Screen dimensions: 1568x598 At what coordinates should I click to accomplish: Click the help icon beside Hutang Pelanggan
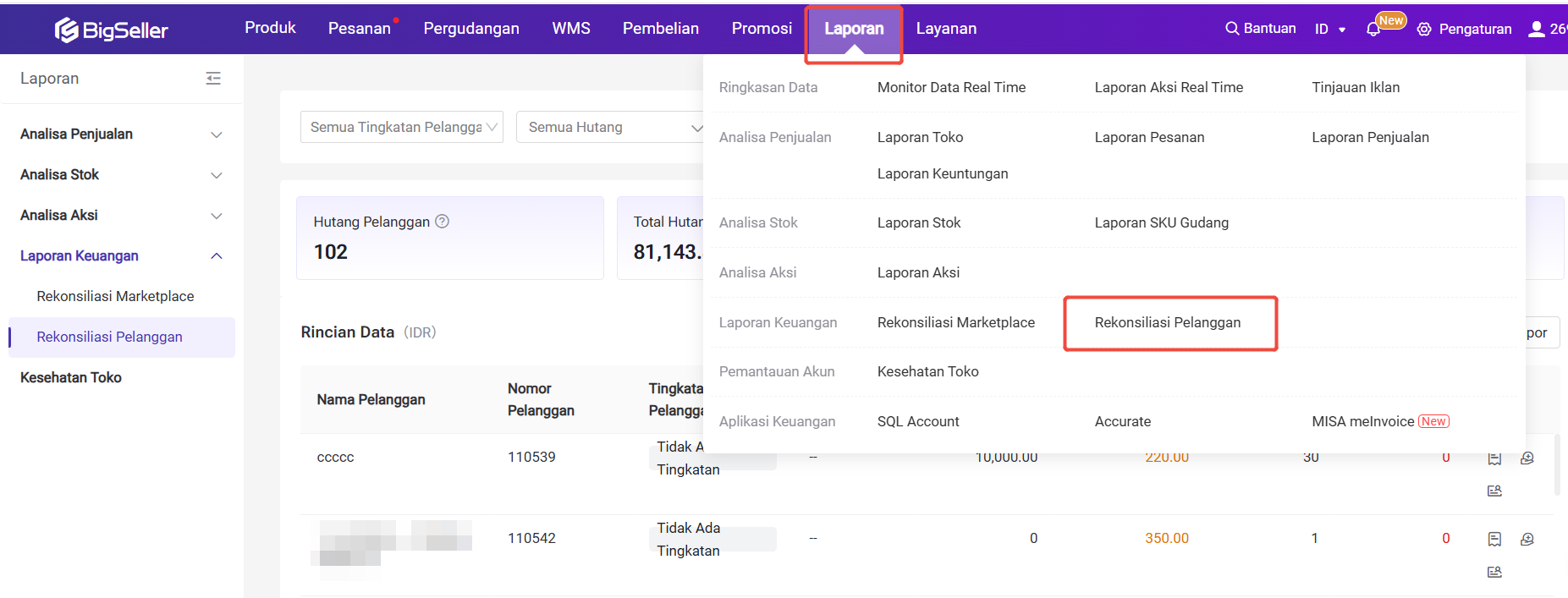(x=442, y=222)
